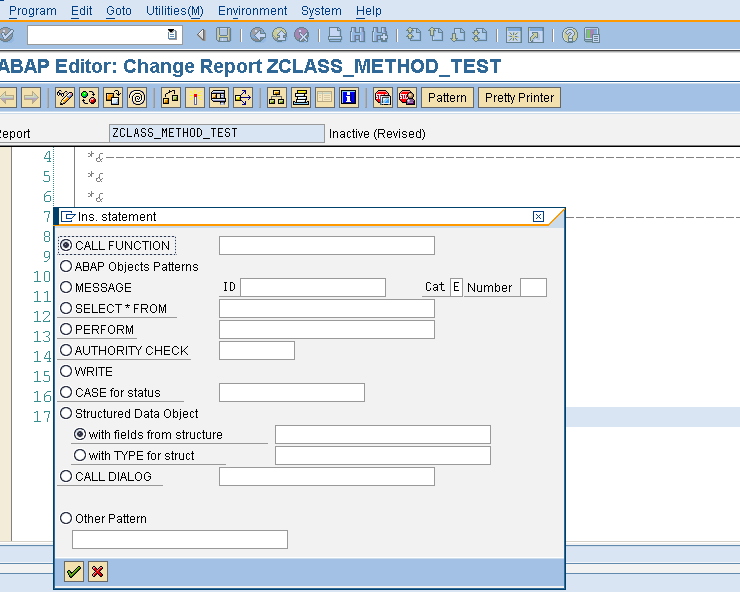Click the Check syntax icon
The height and width of the screenshot is (592, 740).
171,98
